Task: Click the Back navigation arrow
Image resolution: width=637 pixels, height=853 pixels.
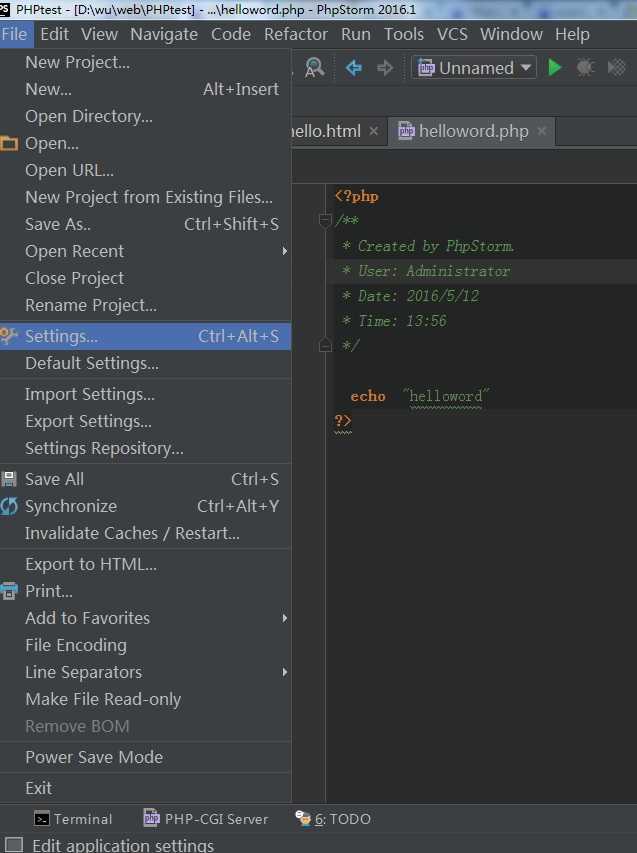Action: coord(354,67)
